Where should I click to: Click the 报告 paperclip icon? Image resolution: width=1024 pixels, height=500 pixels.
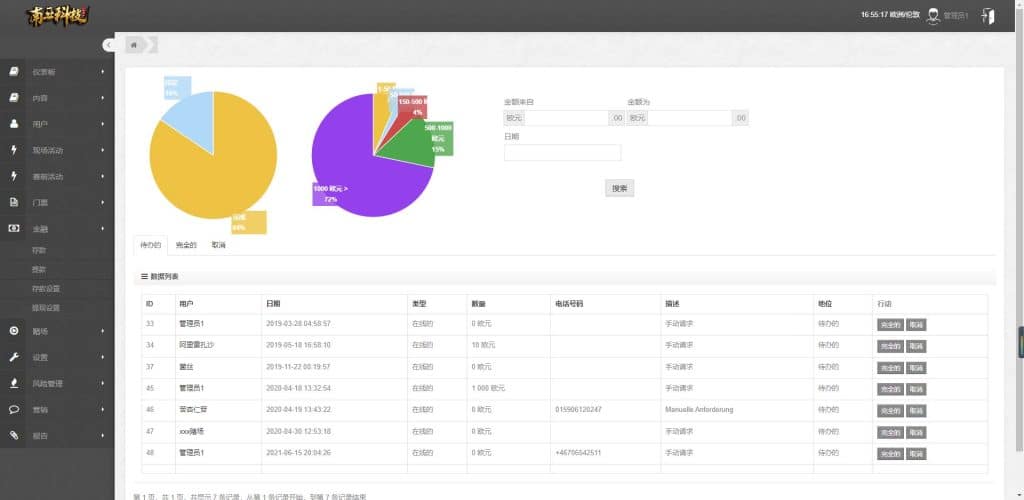[14, 435]
